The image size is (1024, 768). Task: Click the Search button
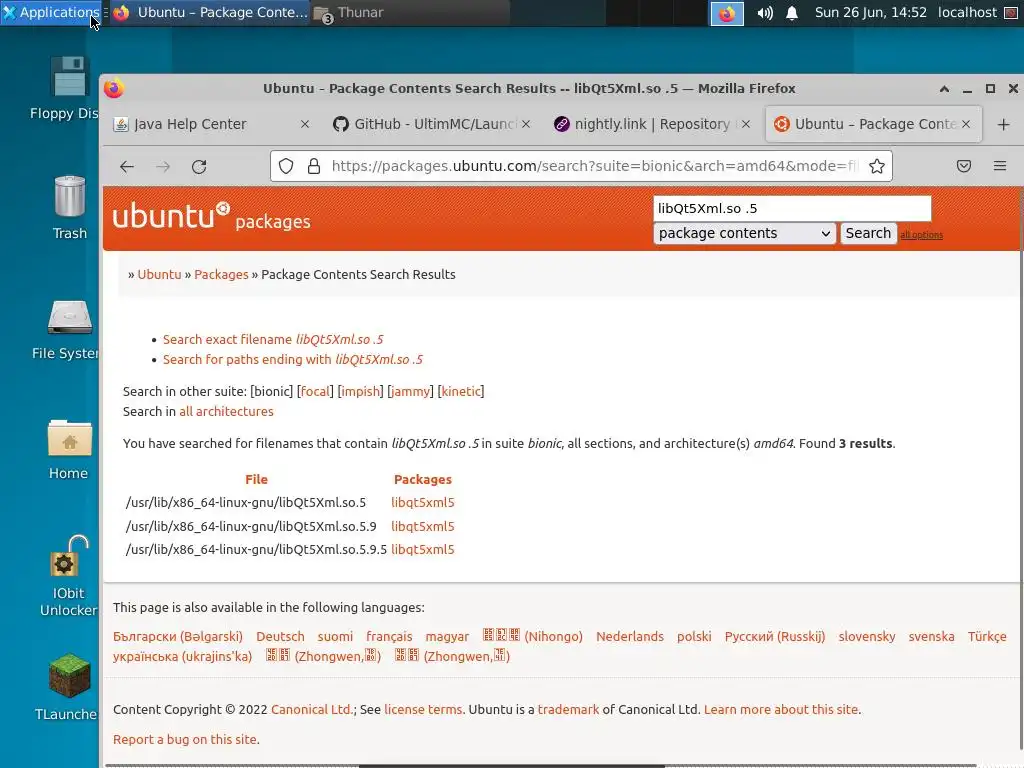pos(868,233)
